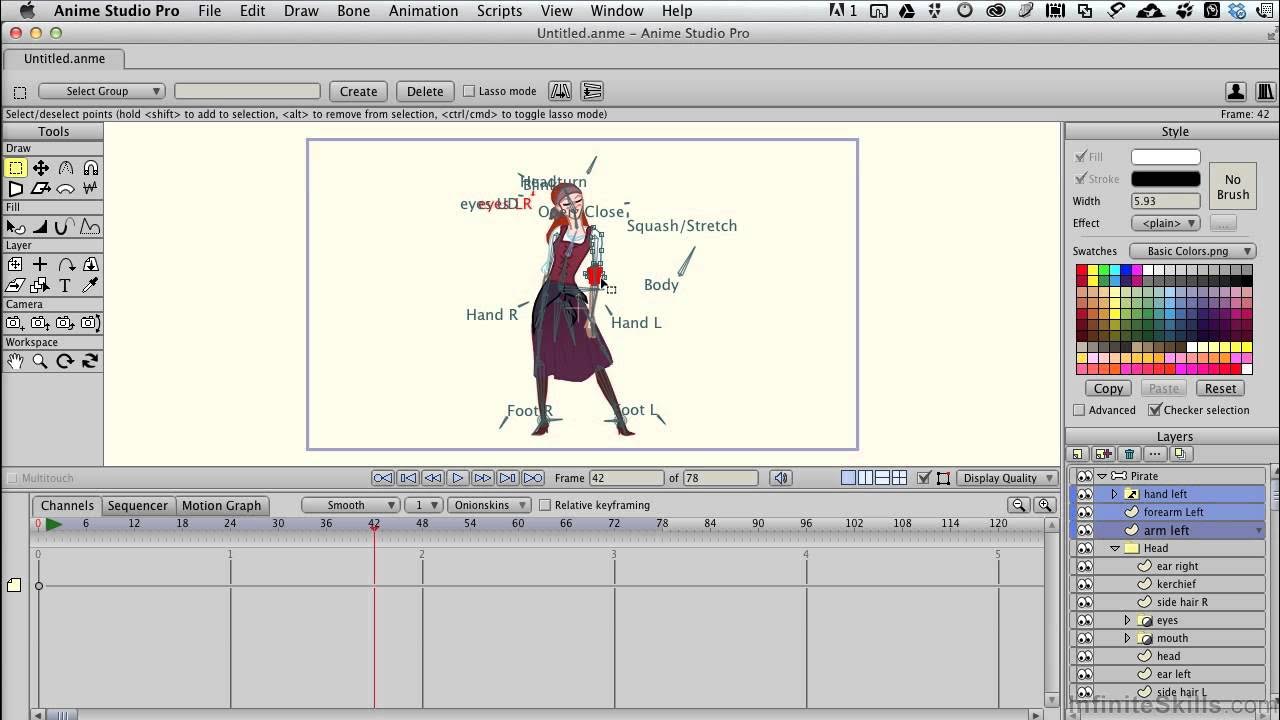Click the current Frame number field
The image size is (1280, 720).
(626, 478)
